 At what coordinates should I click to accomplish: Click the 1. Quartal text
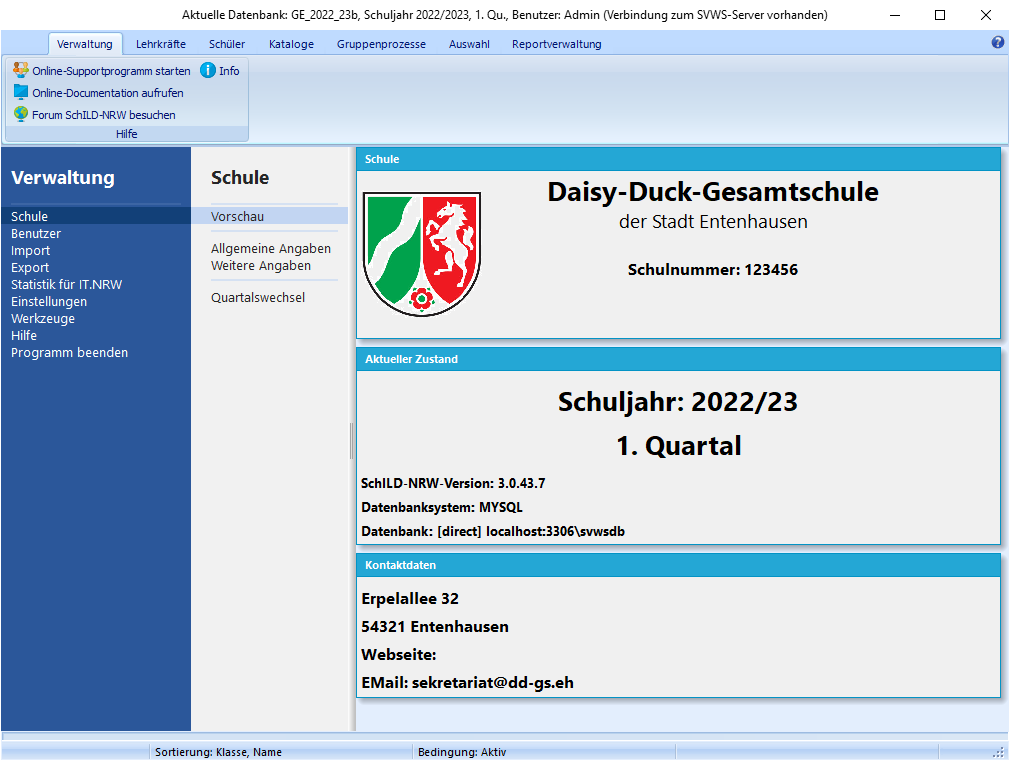coord(679,446)
